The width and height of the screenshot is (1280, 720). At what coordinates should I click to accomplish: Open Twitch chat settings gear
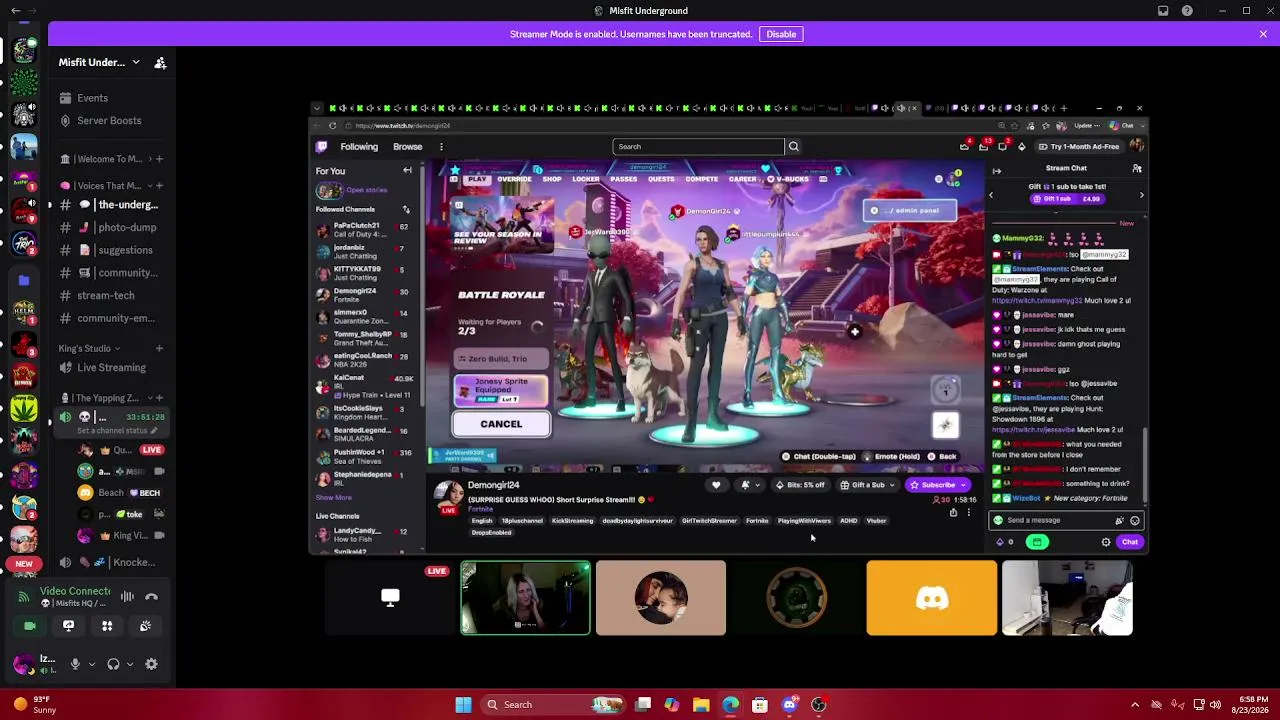point(1106,542)
